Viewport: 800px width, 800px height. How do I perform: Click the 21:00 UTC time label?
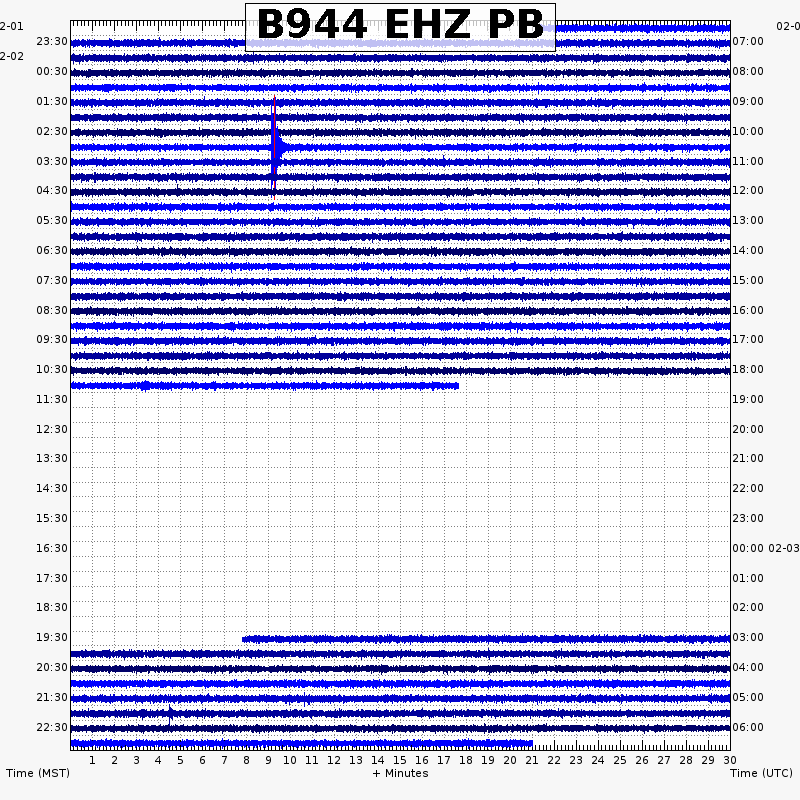click(748, 458)
